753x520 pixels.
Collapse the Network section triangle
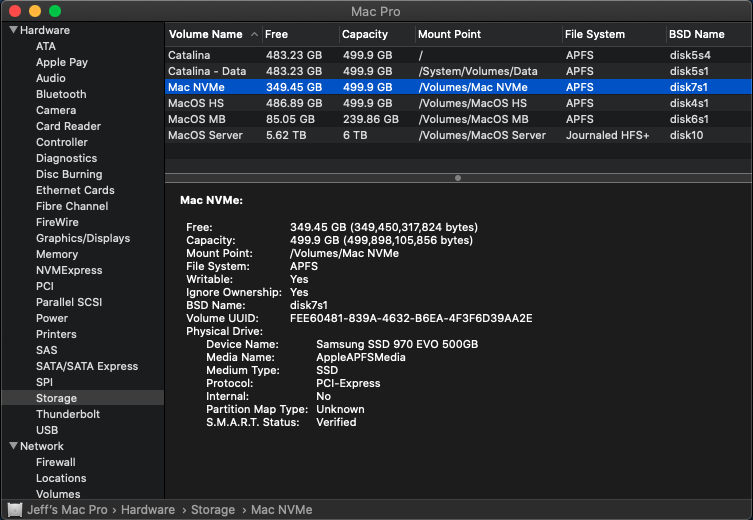click(13, 446)
